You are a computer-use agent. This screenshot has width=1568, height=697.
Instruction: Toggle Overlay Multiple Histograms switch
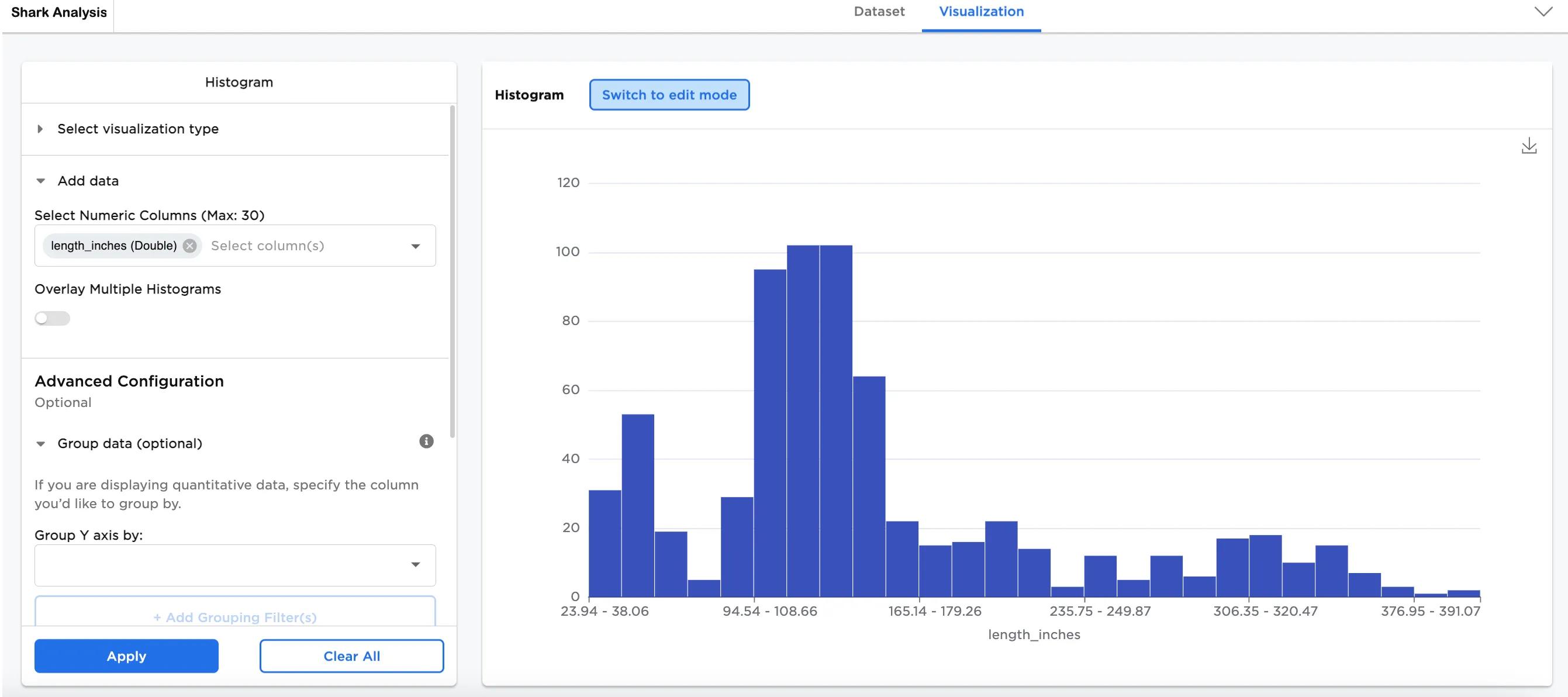(53, 318)
